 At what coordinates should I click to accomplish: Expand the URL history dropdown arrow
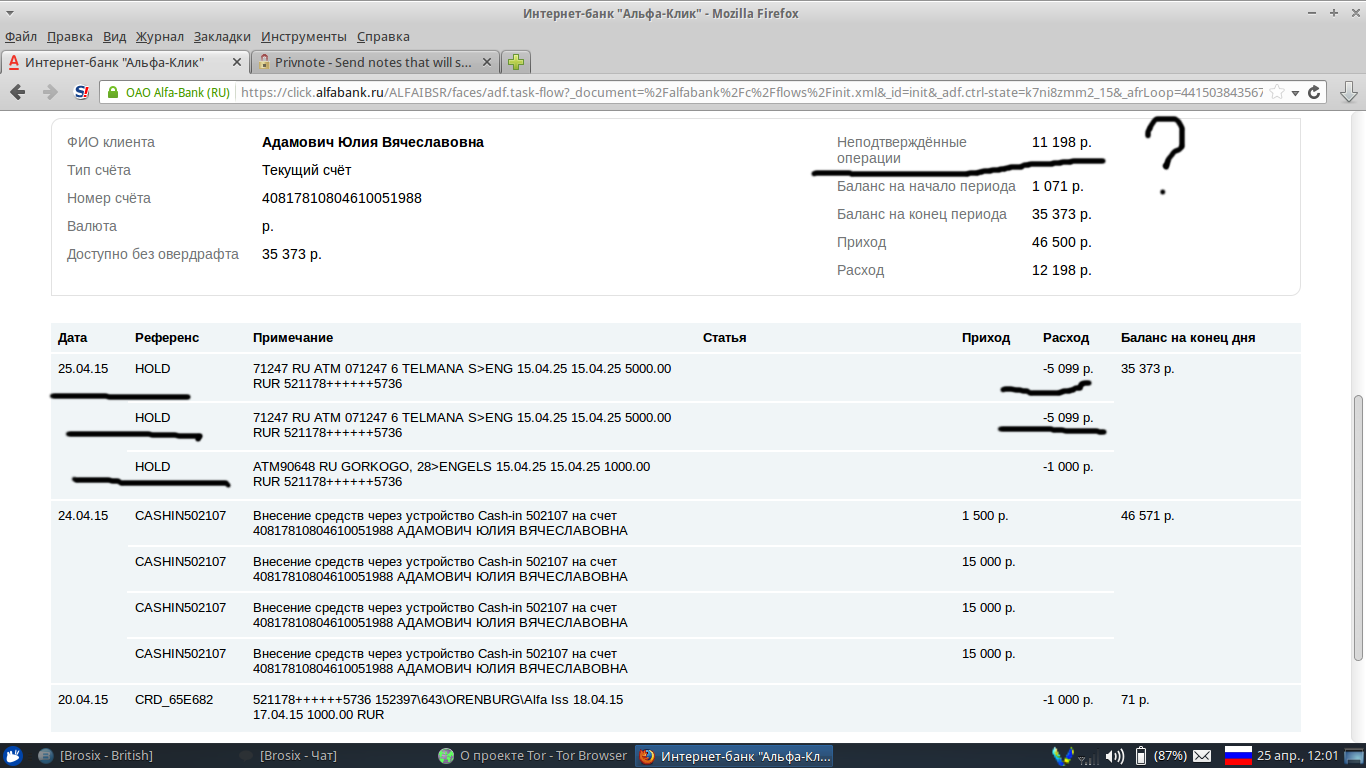(x=1295, y=92)
